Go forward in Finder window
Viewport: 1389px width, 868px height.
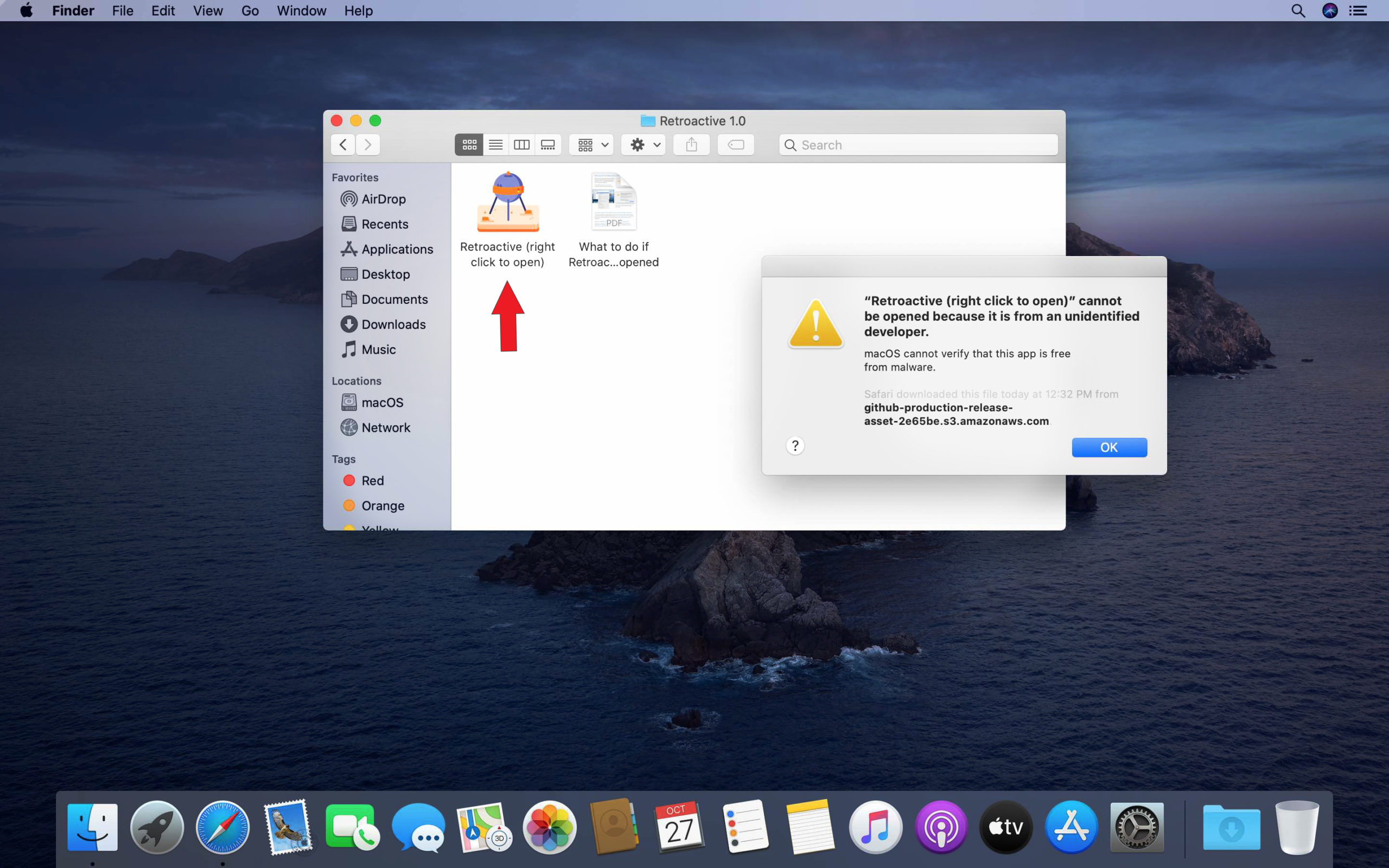click(x=368, y=145)
